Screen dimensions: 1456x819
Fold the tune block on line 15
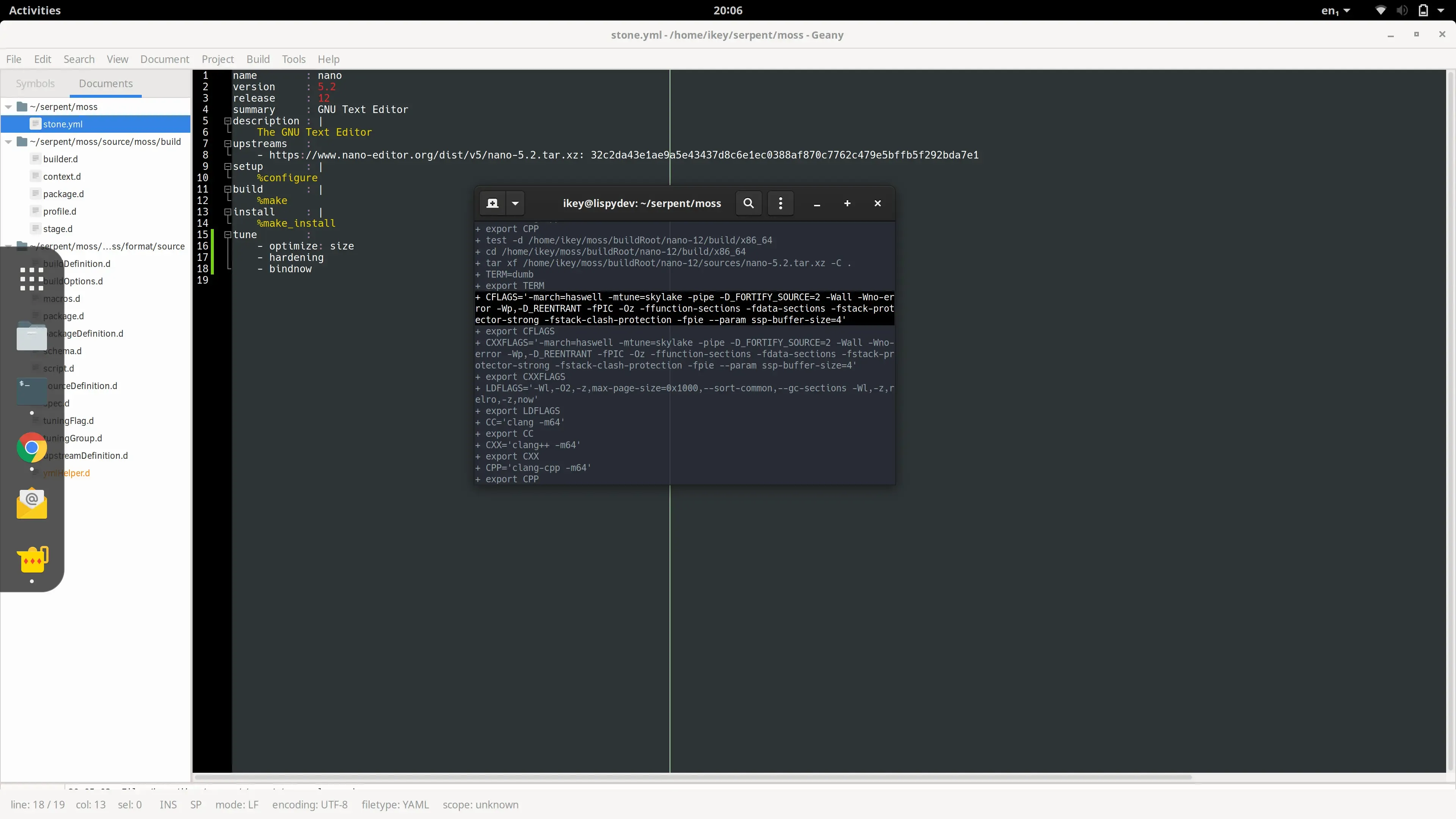[227, 235]
